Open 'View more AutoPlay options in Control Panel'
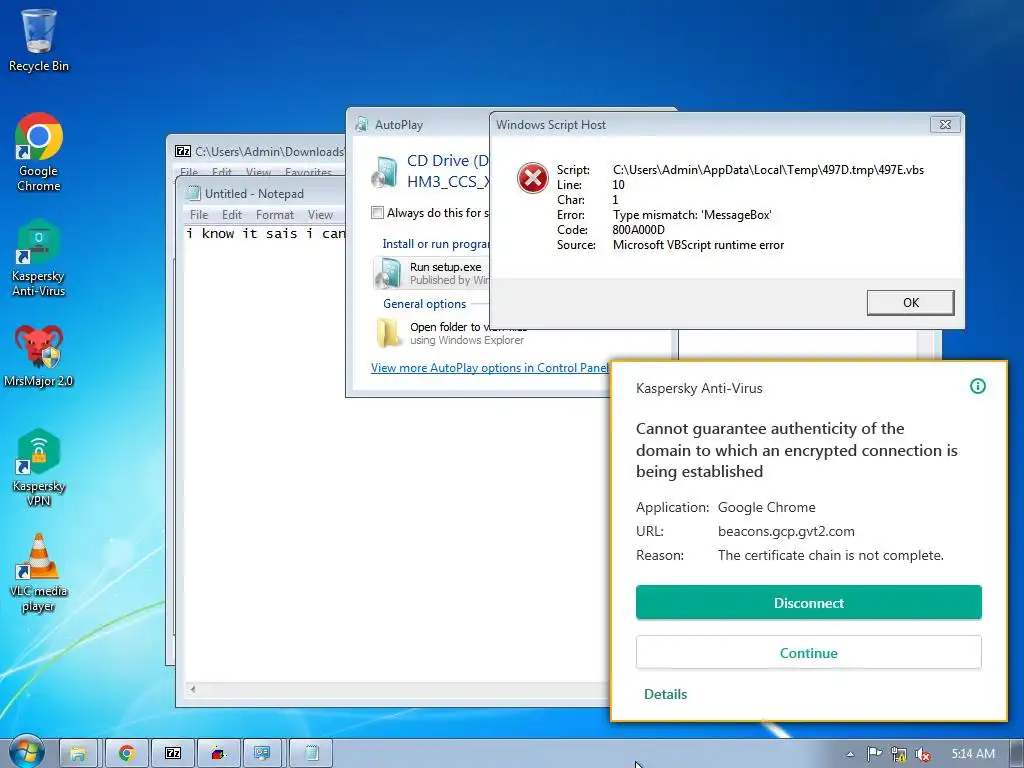The height and width of the screenshot is (768, 1024). tap(490, 368)
